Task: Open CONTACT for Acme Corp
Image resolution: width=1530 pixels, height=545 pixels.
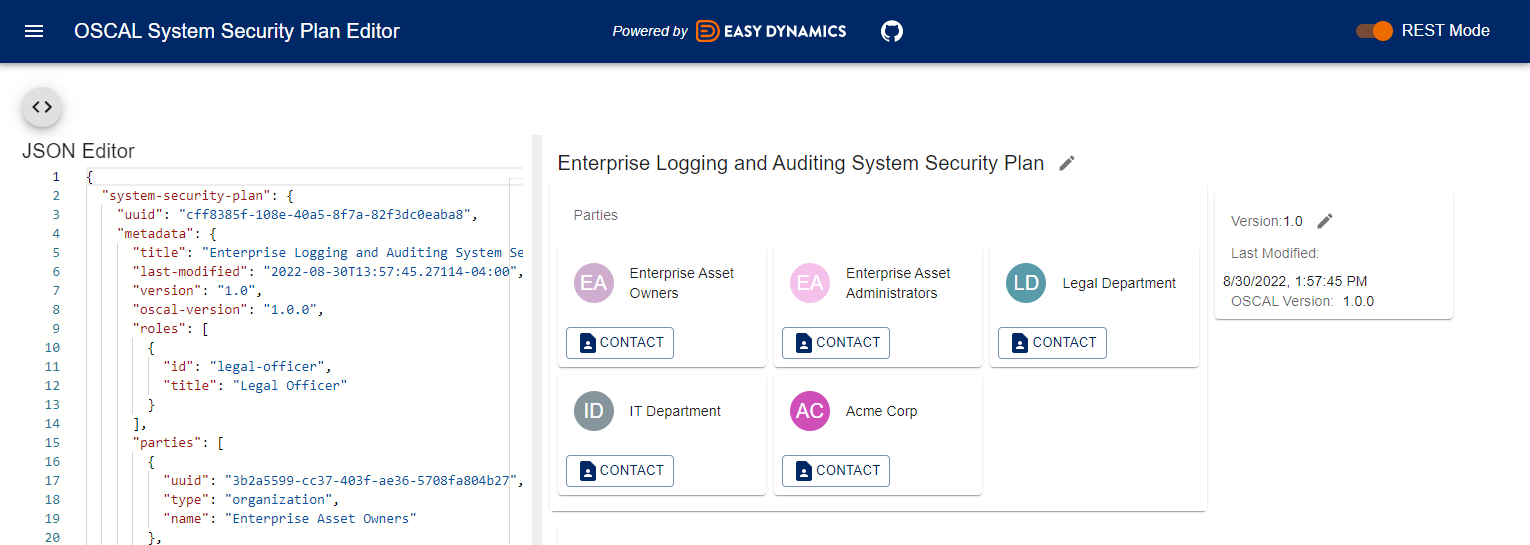Action: pyautogui.click(x=836, y=471)
